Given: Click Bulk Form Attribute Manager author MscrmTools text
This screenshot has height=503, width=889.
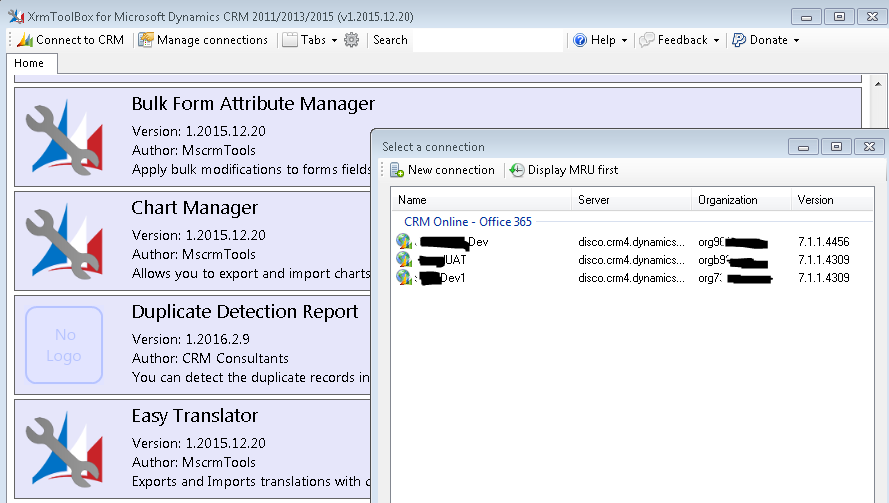Looking at the screenshot, I should tap(218, 151).
